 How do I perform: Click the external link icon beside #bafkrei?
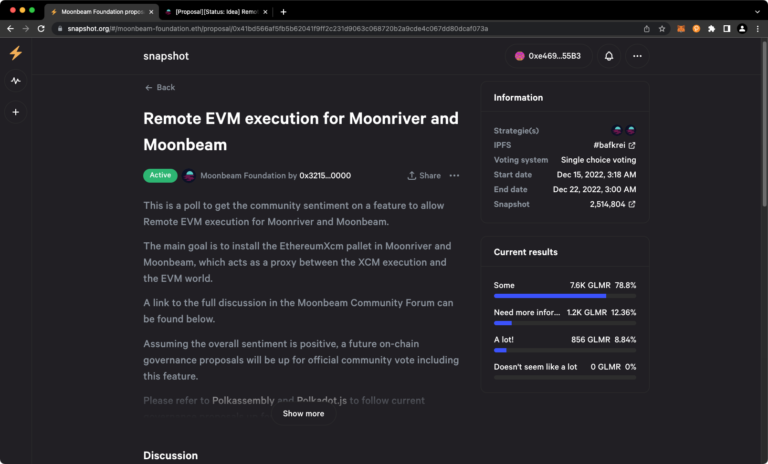[x=632, y=146]
